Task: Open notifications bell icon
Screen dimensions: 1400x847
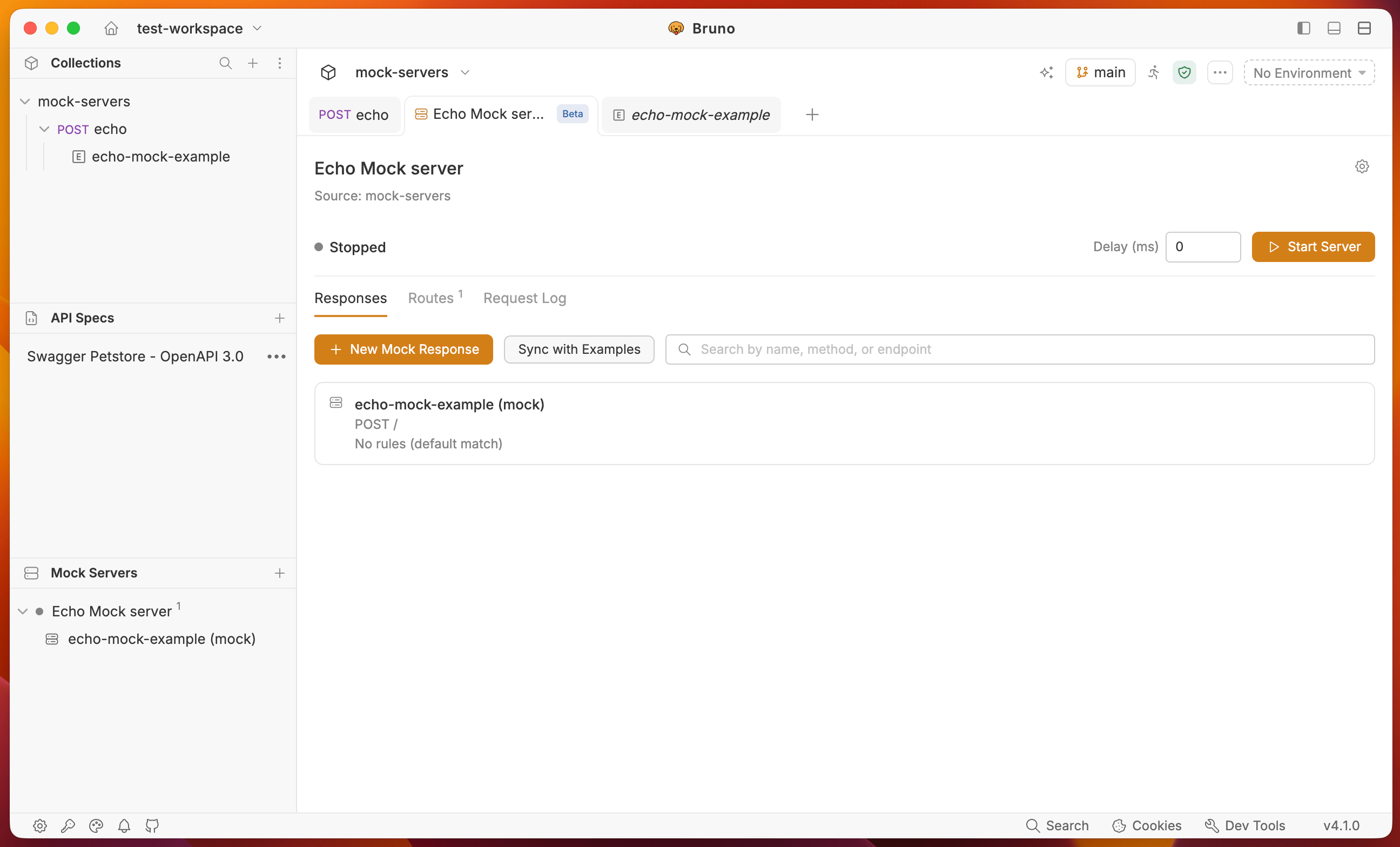Action: coord(124,826)
